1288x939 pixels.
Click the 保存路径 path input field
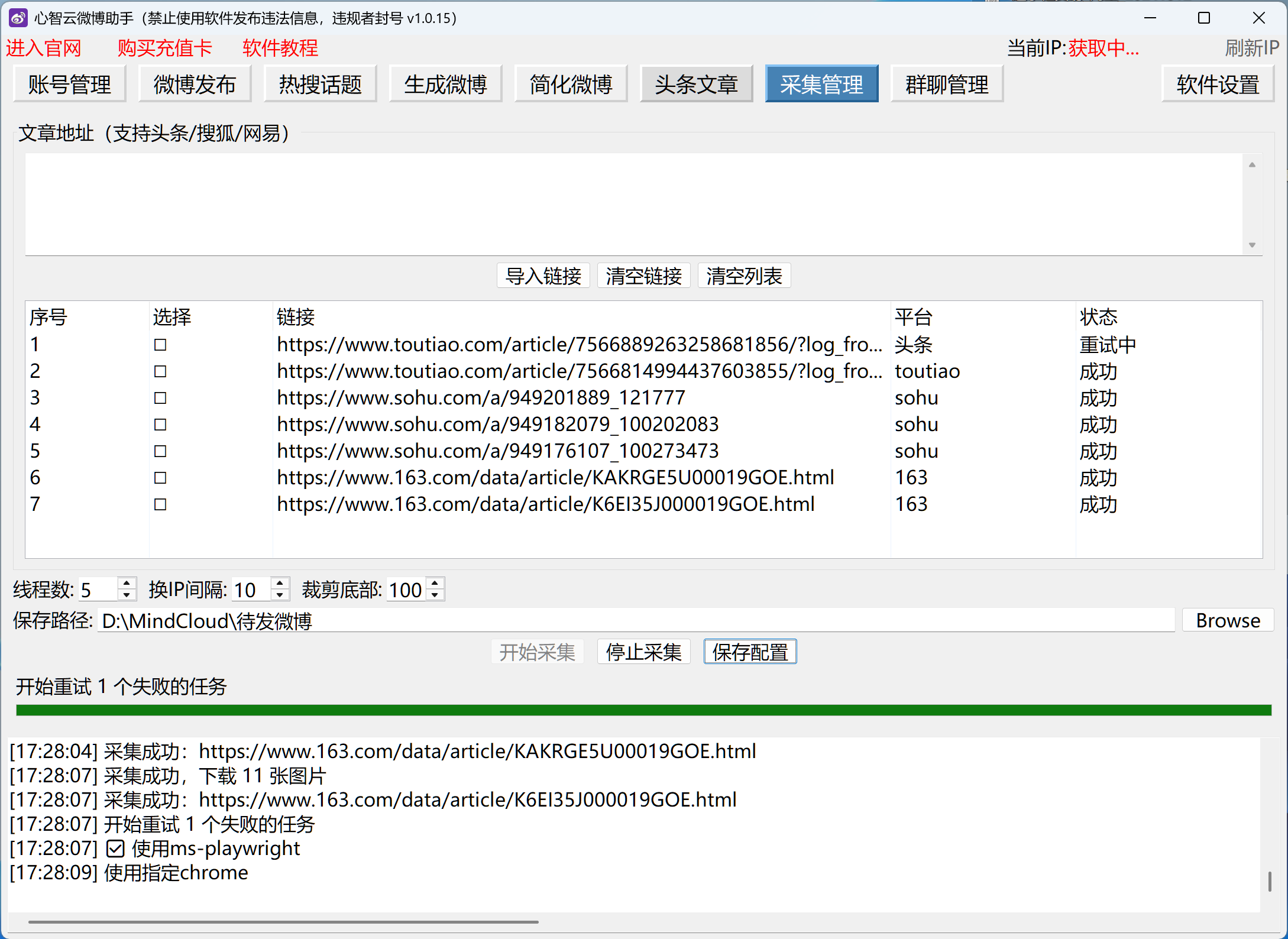pos(636,621)
